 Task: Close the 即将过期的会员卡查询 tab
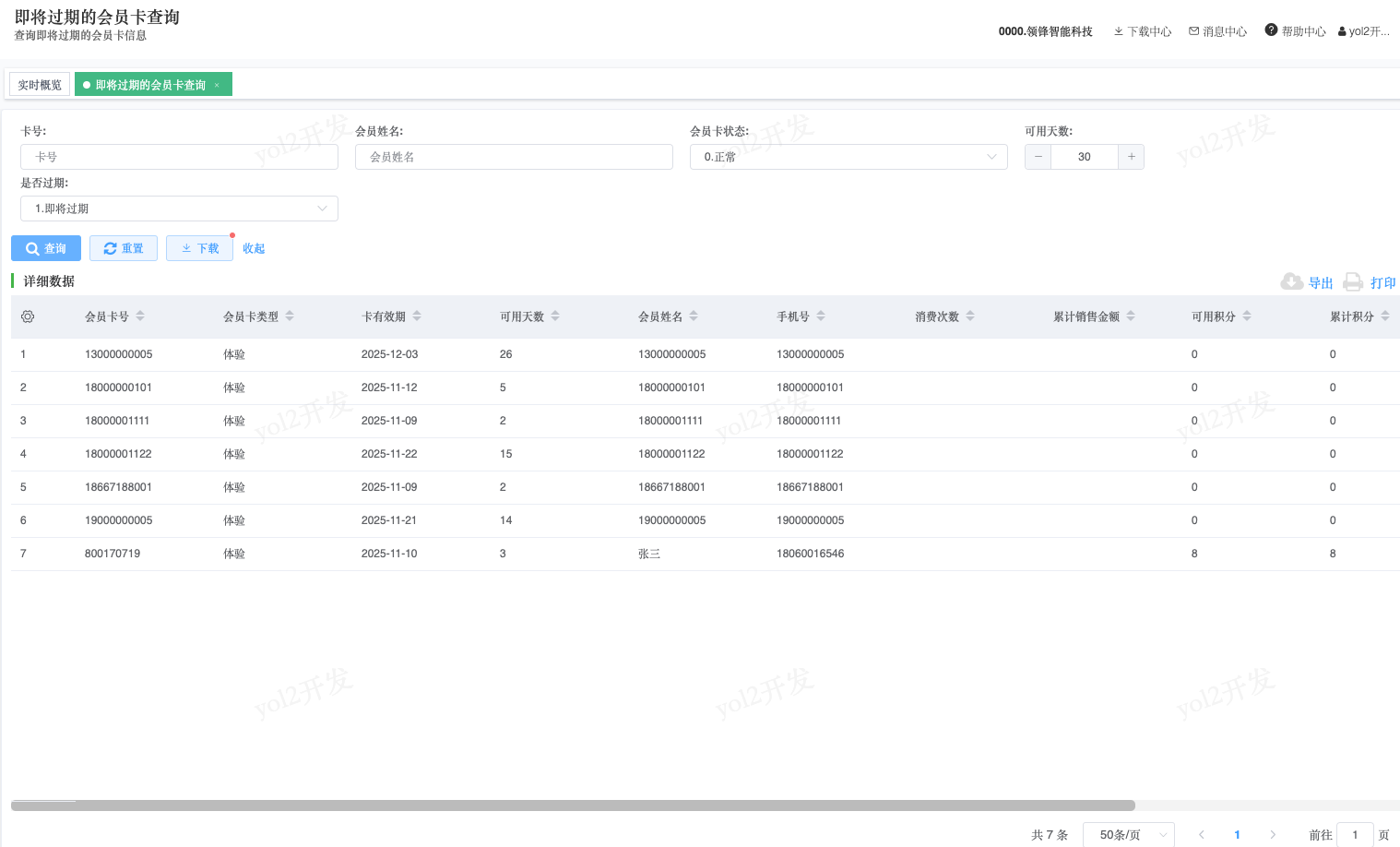click(217, 85)
